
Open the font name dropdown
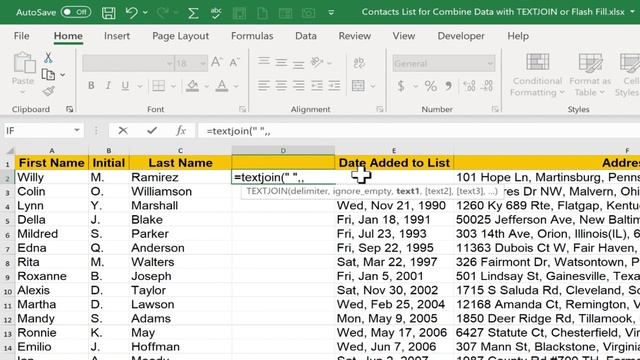[169, 64]
